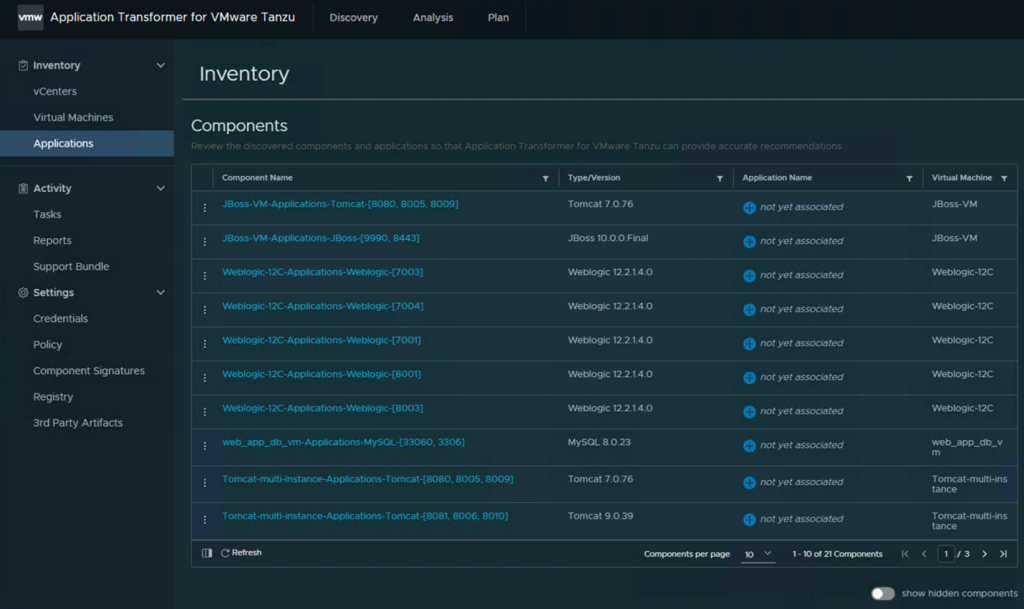The image size is (1024, 609).
Task: Open Component Signatures settings
Action: pyautogui.click(x=89, y=371)
